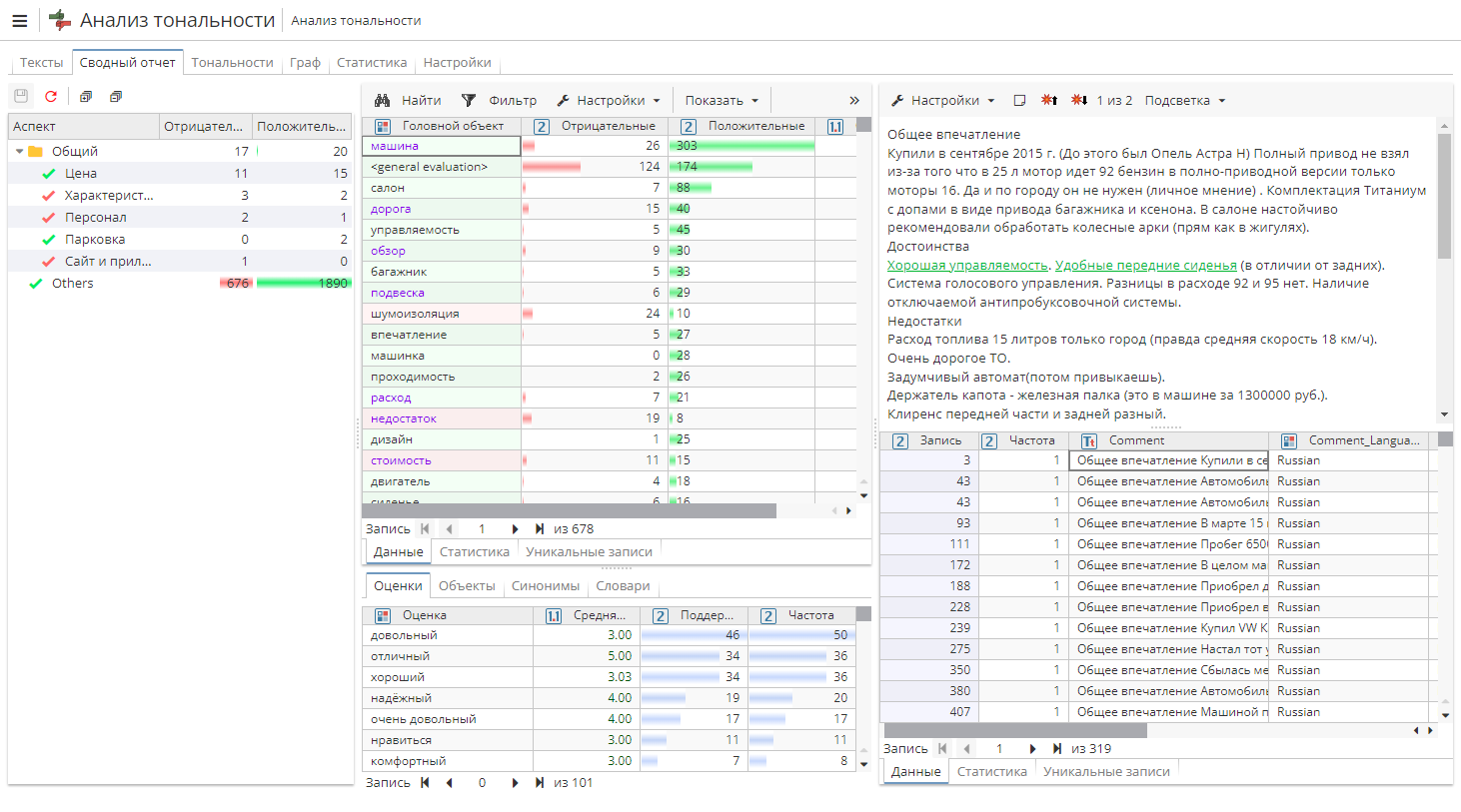Go to last record of 319 comments
Image resolution: width=1461 pixels, height=812 pixels.
click(1057, 748)
